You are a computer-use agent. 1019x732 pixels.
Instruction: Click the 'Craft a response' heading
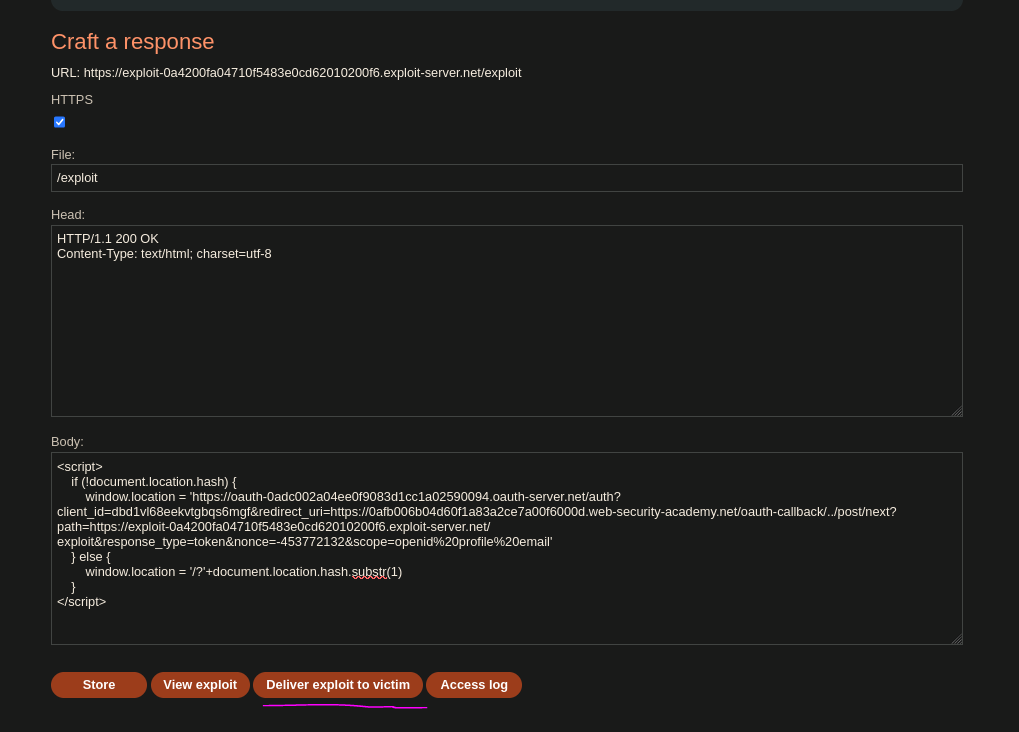click(133, 42)
